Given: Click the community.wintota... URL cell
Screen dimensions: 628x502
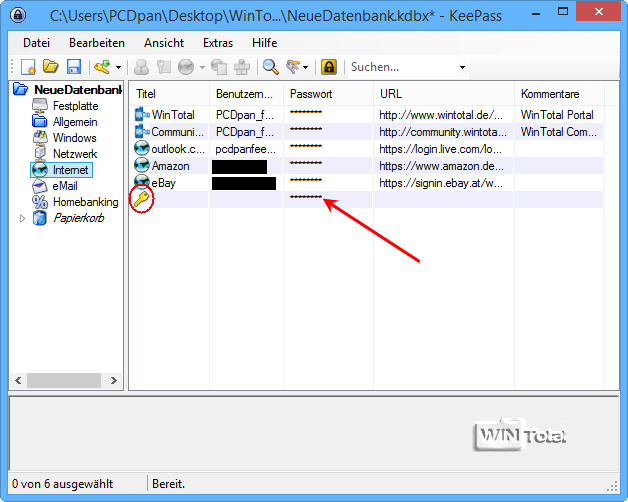Looking at the screenshot, I should [x=443, y=132].
